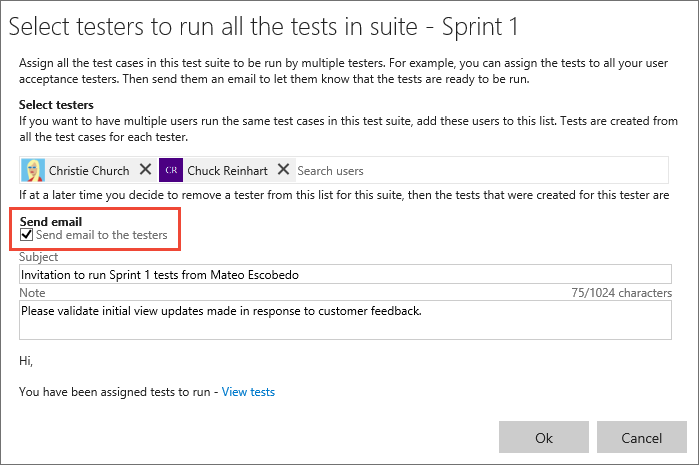
Task: Click the 'Send email' section heading
Action: pos(51,221)
